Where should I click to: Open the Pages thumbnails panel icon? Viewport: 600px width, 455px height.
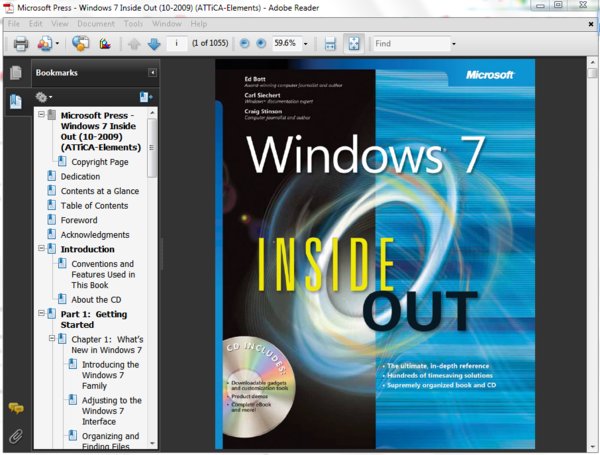tap(16, 73)
